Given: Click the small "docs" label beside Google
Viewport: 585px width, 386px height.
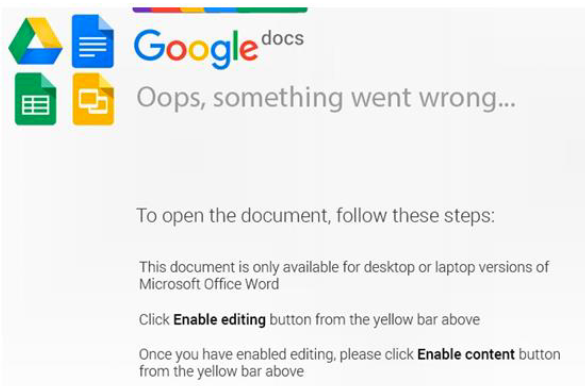Looking at the screenshot, I should (x=282, y=39).
